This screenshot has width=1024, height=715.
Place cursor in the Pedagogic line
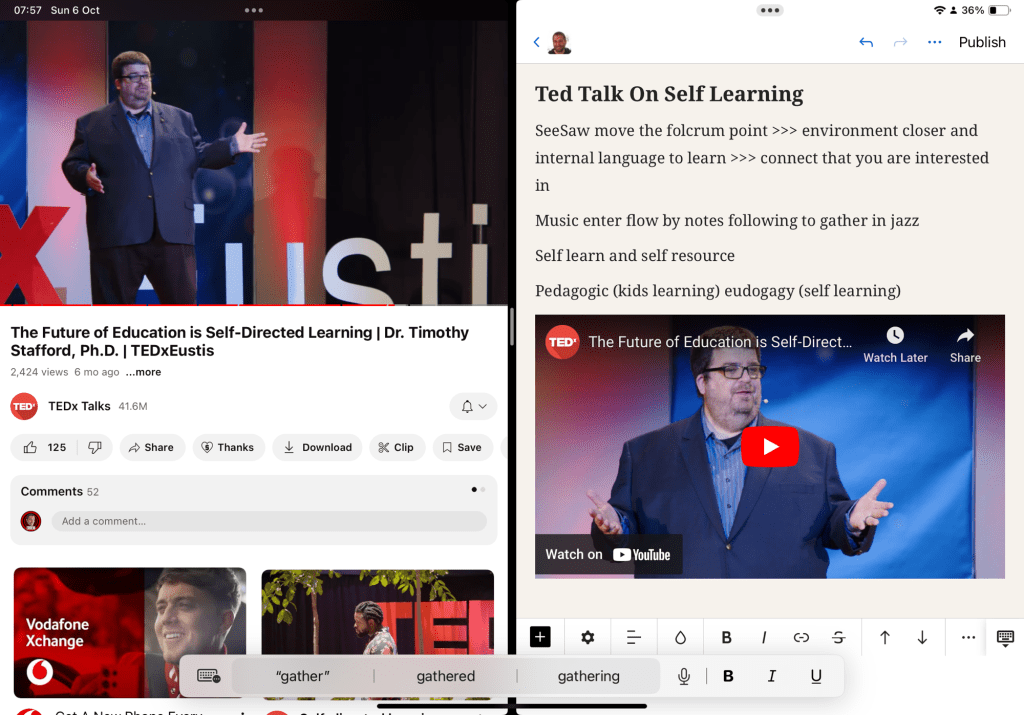718,291
